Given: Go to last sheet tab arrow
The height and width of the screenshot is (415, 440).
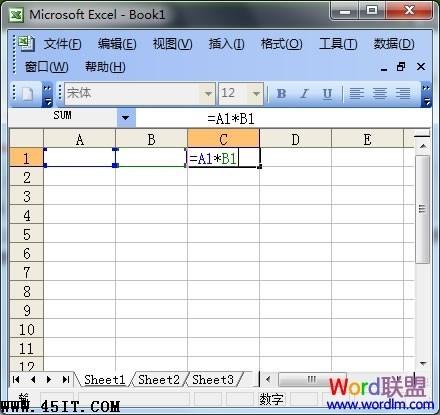Looking at the screenshot, I should pos(66,379).
